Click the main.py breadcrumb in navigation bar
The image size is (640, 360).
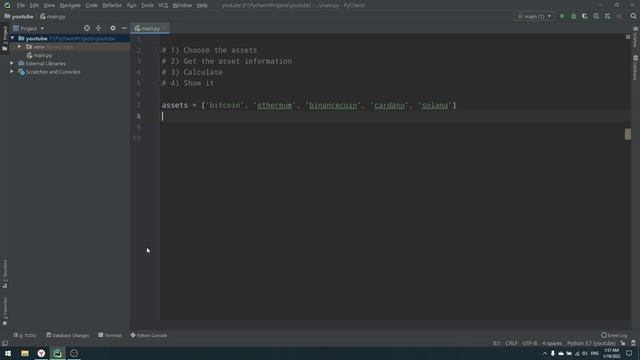[x=53, y=17]
